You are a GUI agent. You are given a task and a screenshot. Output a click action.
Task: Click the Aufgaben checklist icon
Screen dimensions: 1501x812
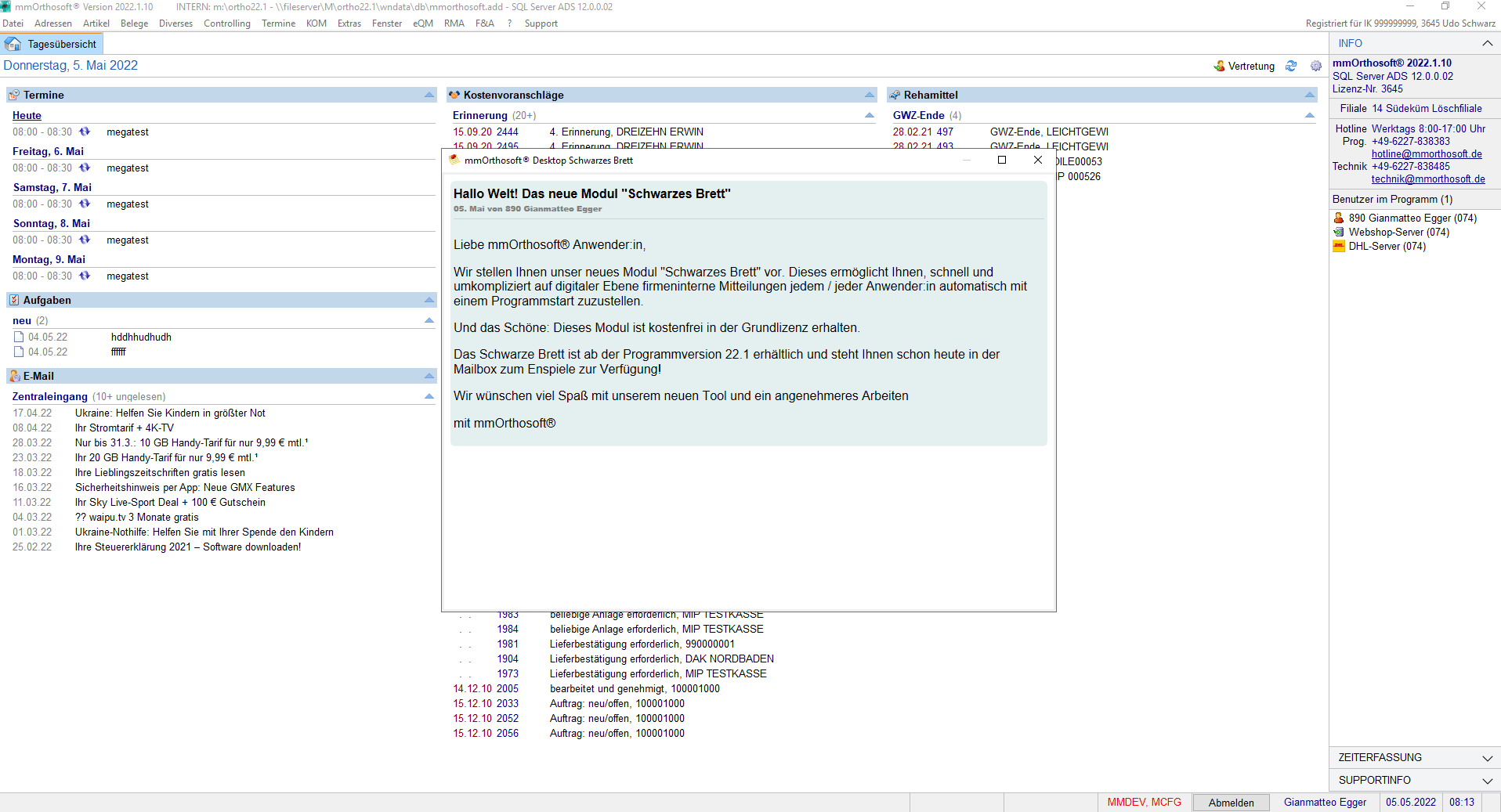tap(14, 300)
